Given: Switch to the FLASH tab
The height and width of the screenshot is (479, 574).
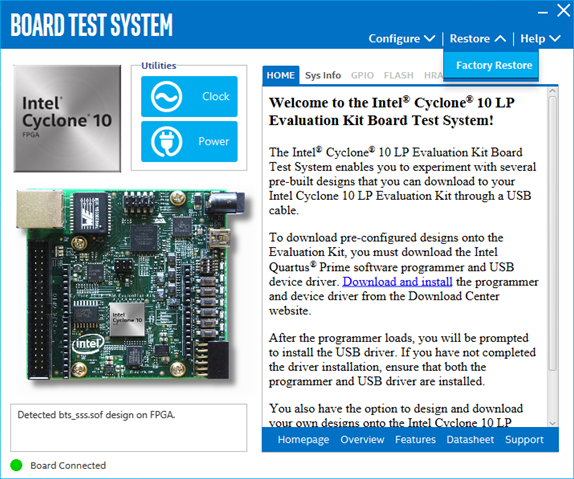Looking at the screenshot, I should (x=399, y=75).
